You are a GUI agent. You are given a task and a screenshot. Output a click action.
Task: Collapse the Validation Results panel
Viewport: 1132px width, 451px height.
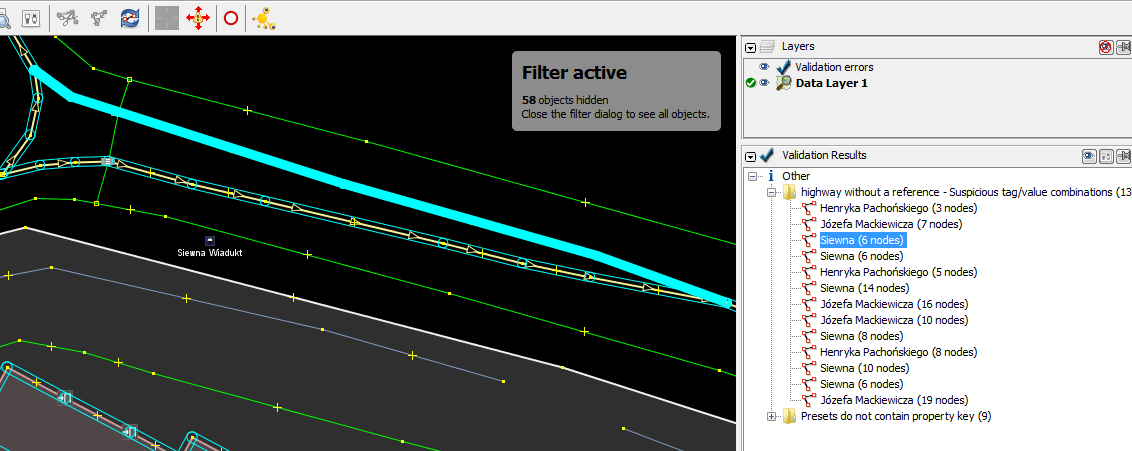[x=751, y=156]
